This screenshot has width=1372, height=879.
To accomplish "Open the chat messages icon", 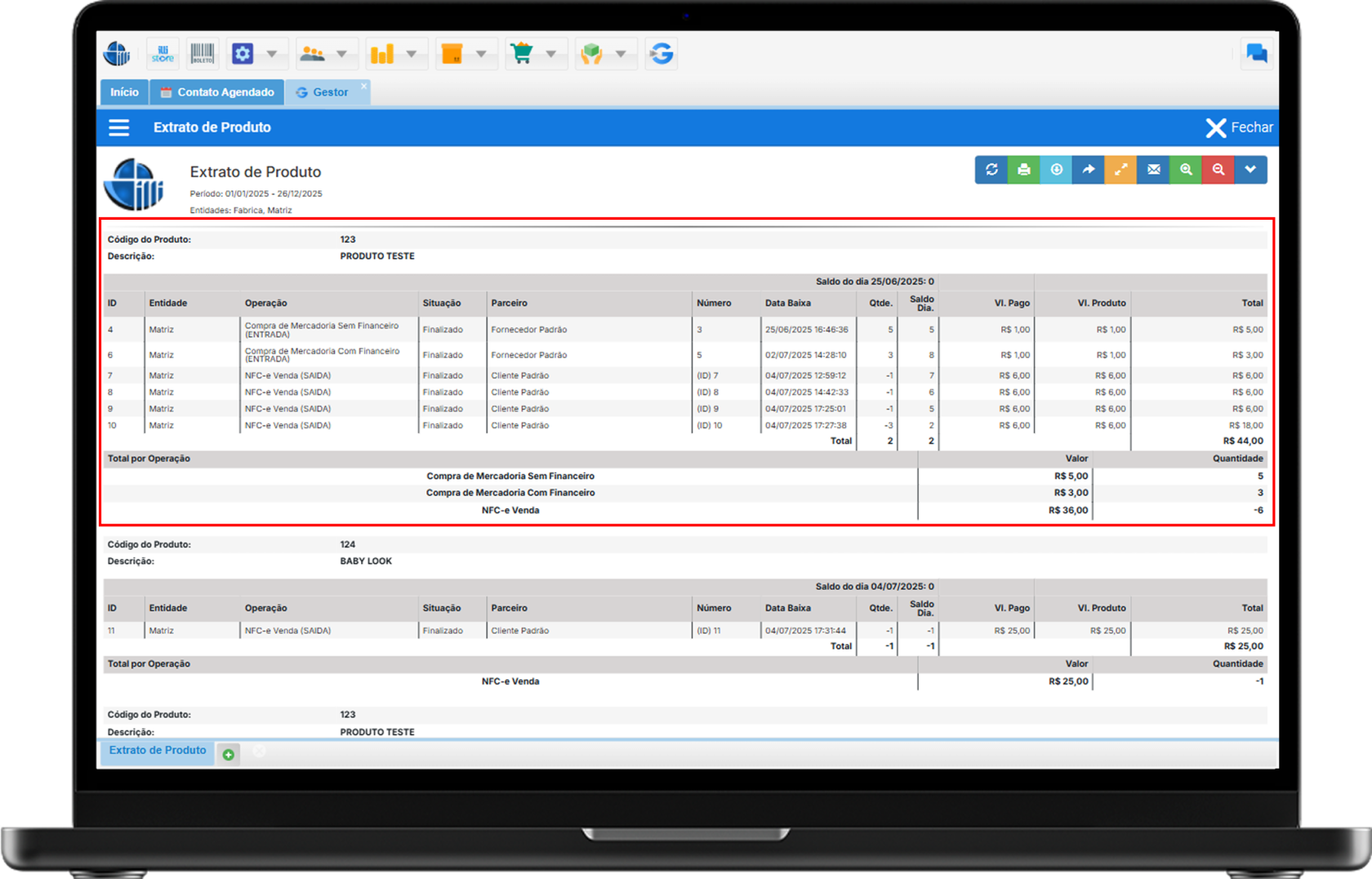I will (x=1256, y=55).
